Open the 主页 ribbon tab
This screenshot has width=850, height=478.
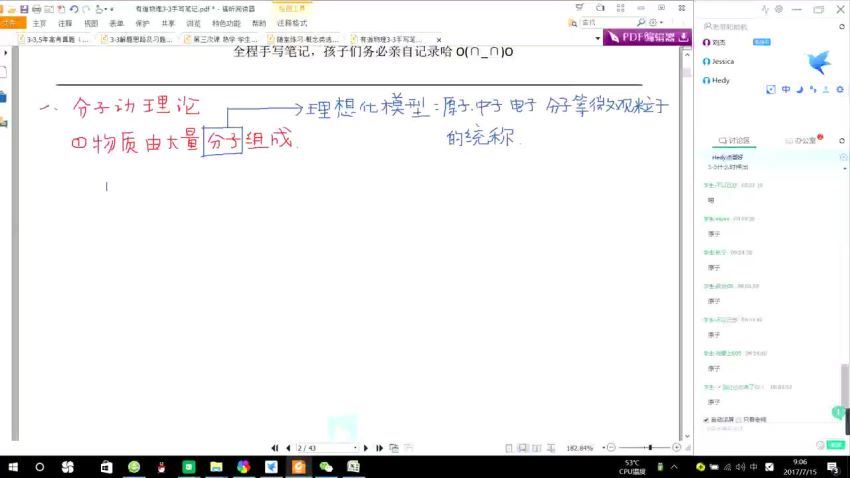click(x=40, y=23)
